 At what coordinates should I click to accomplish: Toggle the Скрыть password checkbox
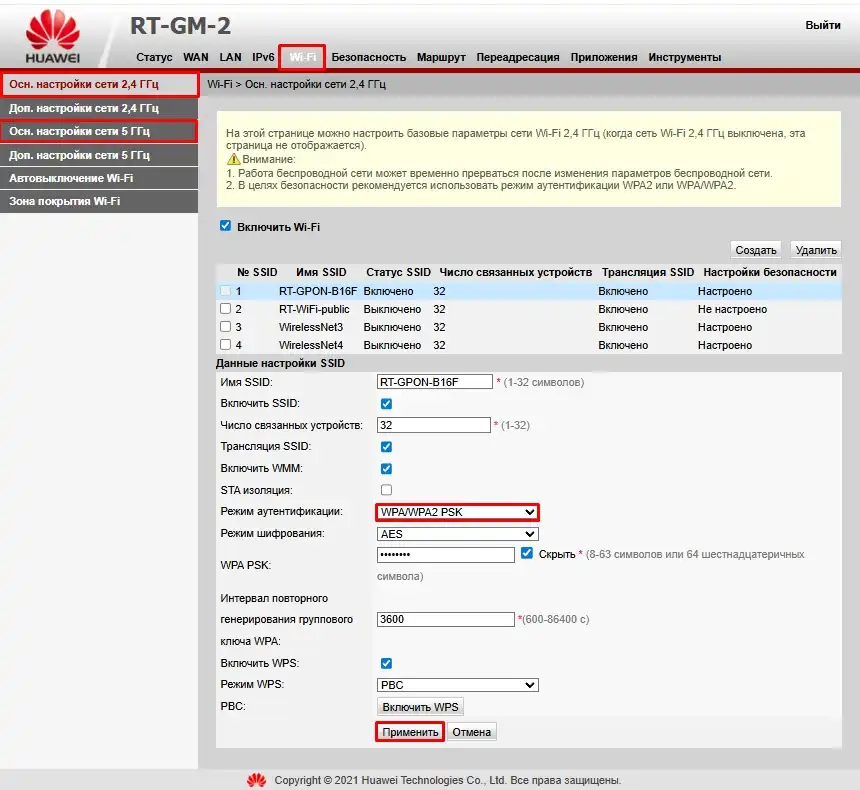coord(527,553)
